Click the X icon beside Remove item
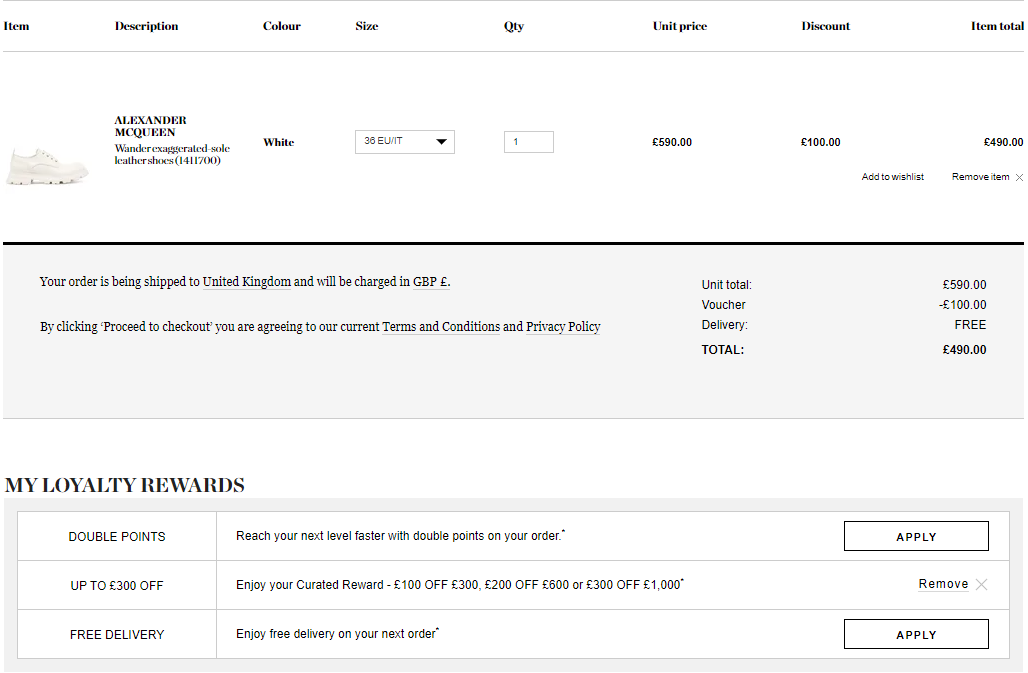Image resolution: width=1028 pixels, height=673 pixels. 1019,178
